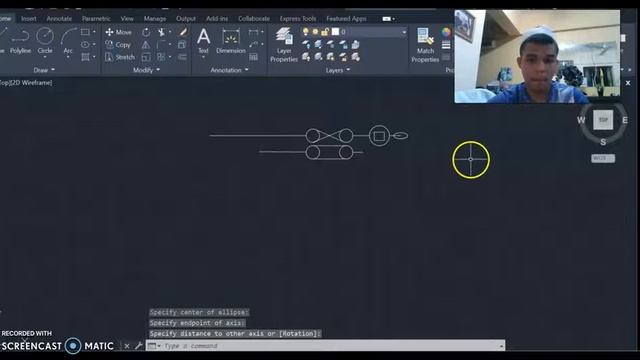
Task: Open the Insert ribbon tab
Action: tap(29, 19)
